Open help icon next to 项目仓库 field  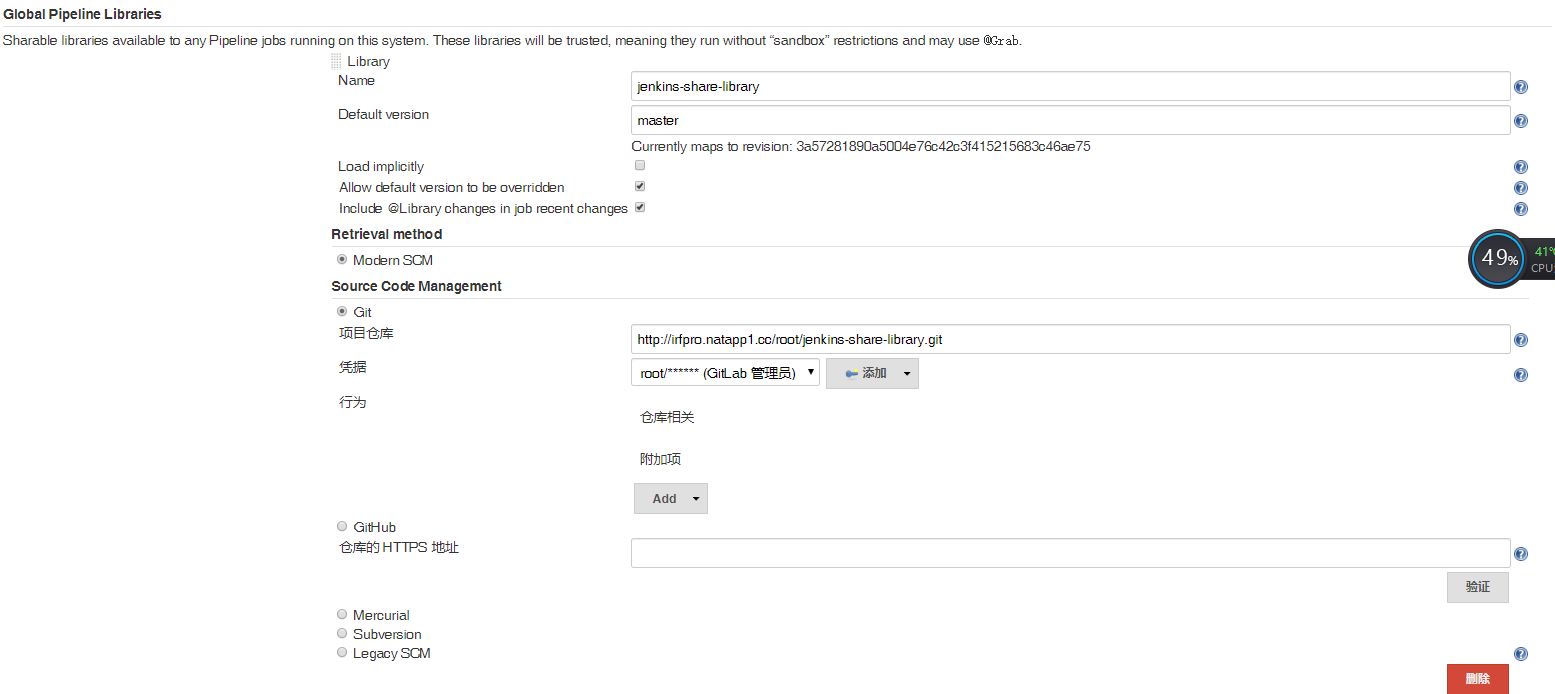pos(1521,340)
